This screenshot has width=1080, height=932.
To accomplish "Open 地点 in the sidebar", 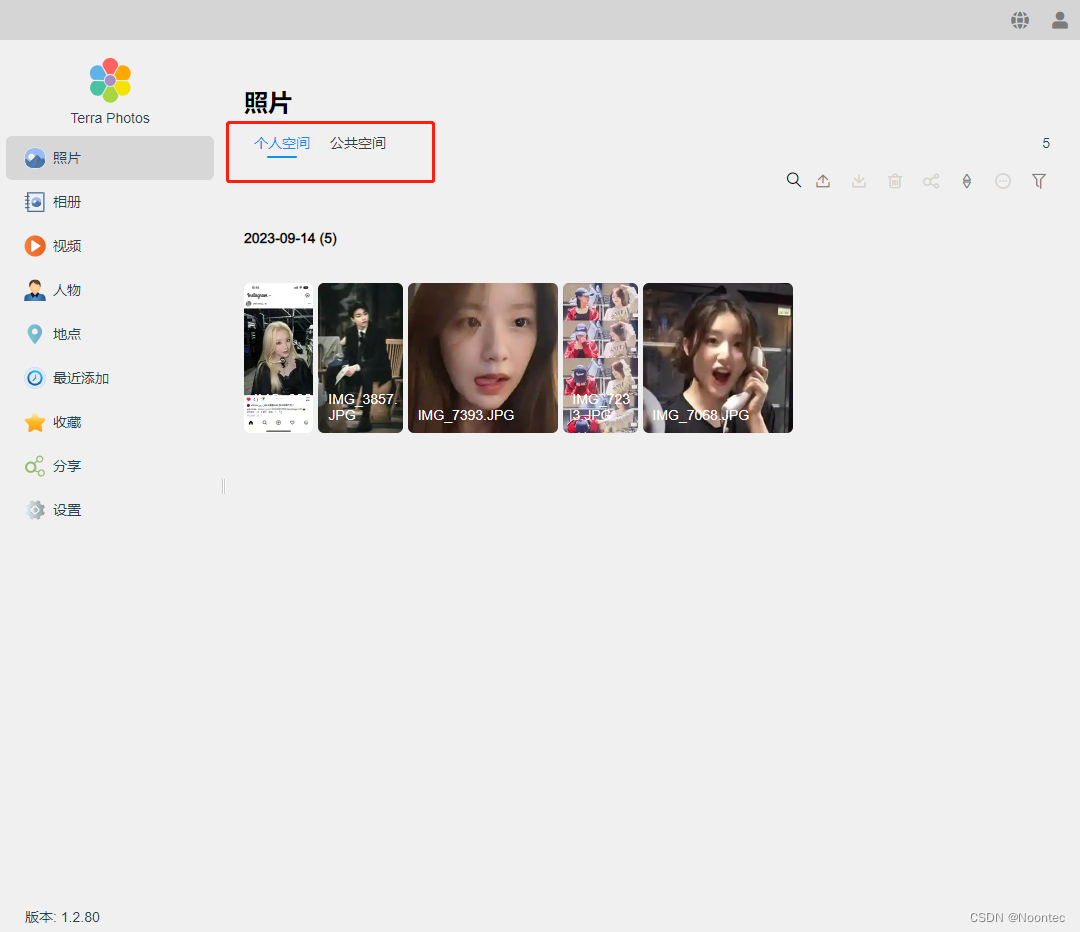I will [x=67, y=334].
